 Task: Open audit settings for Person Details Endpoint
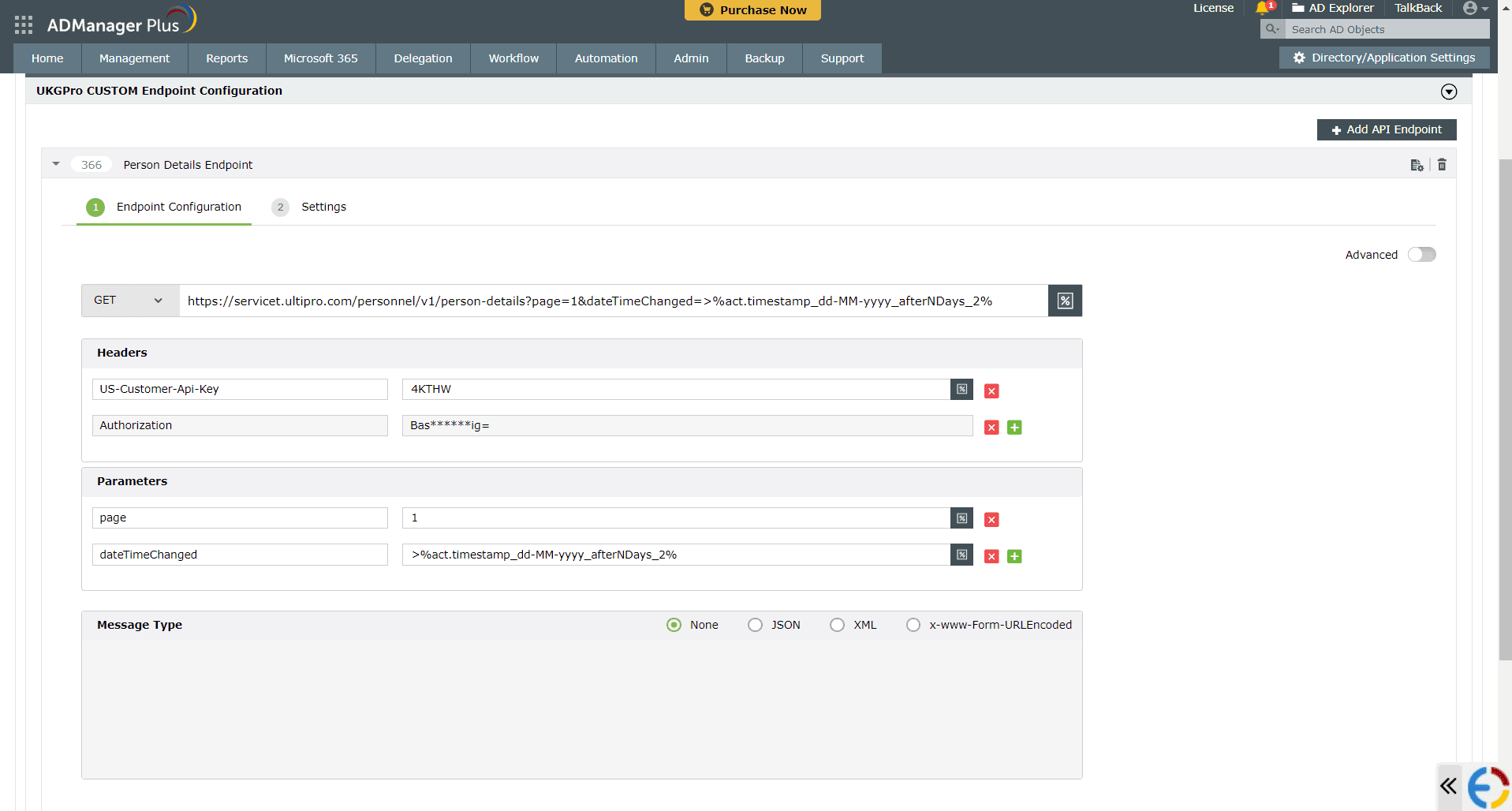[x=1417, y=165]
